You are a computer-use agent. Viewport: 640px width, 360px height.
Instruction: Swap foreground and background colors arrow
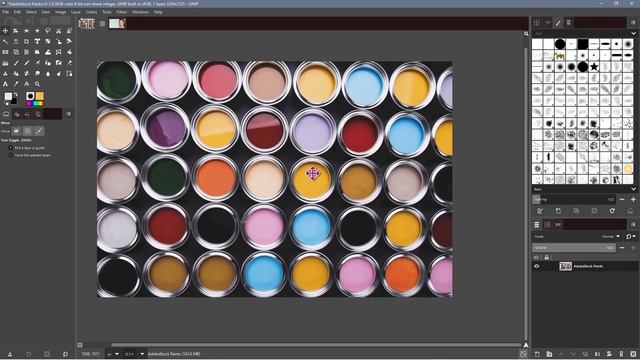16,94
